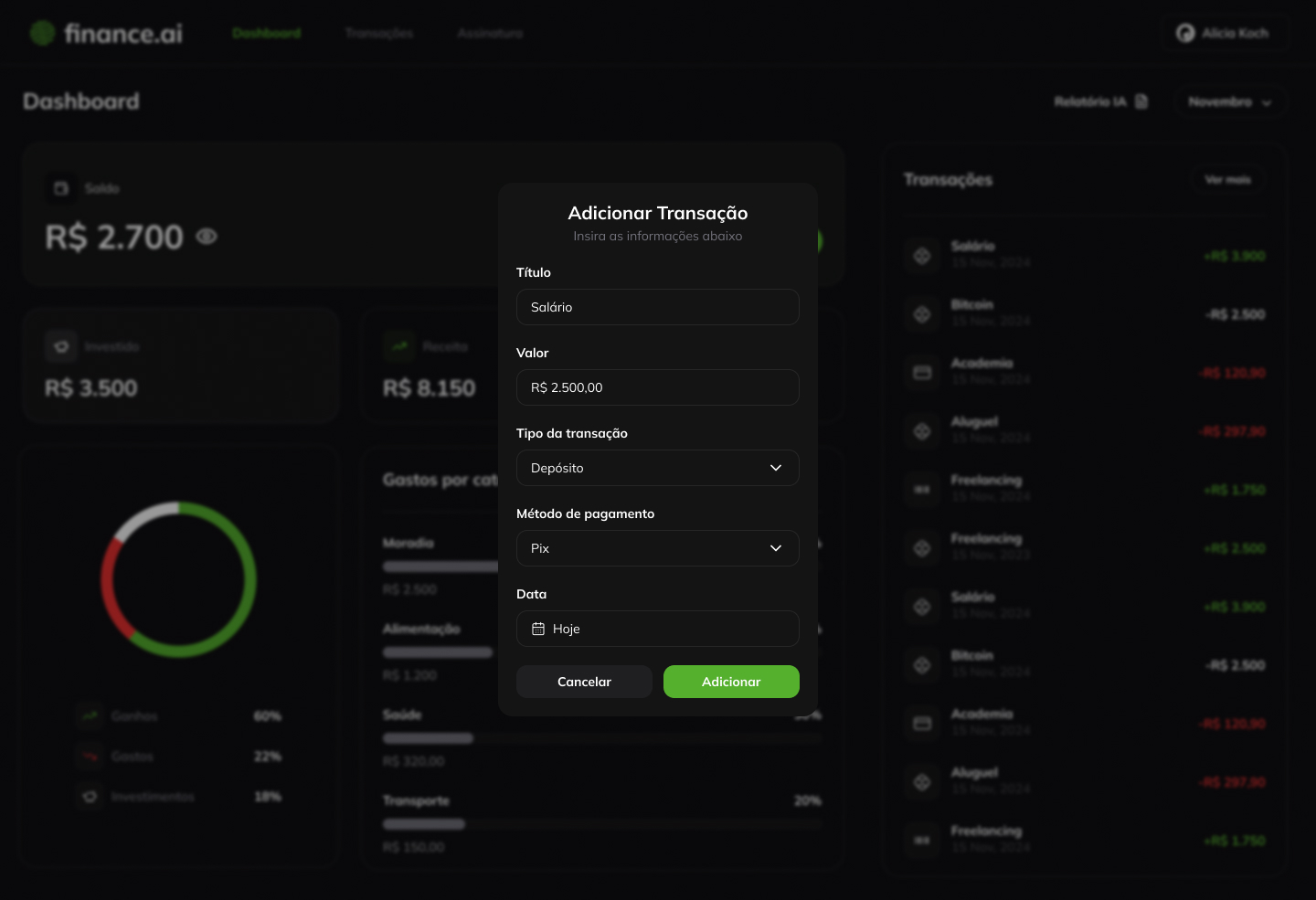The width and height of the screenshot is (1316, 900).
Task: Open the Novembro month dropdown
Action: pos(1229,101)
